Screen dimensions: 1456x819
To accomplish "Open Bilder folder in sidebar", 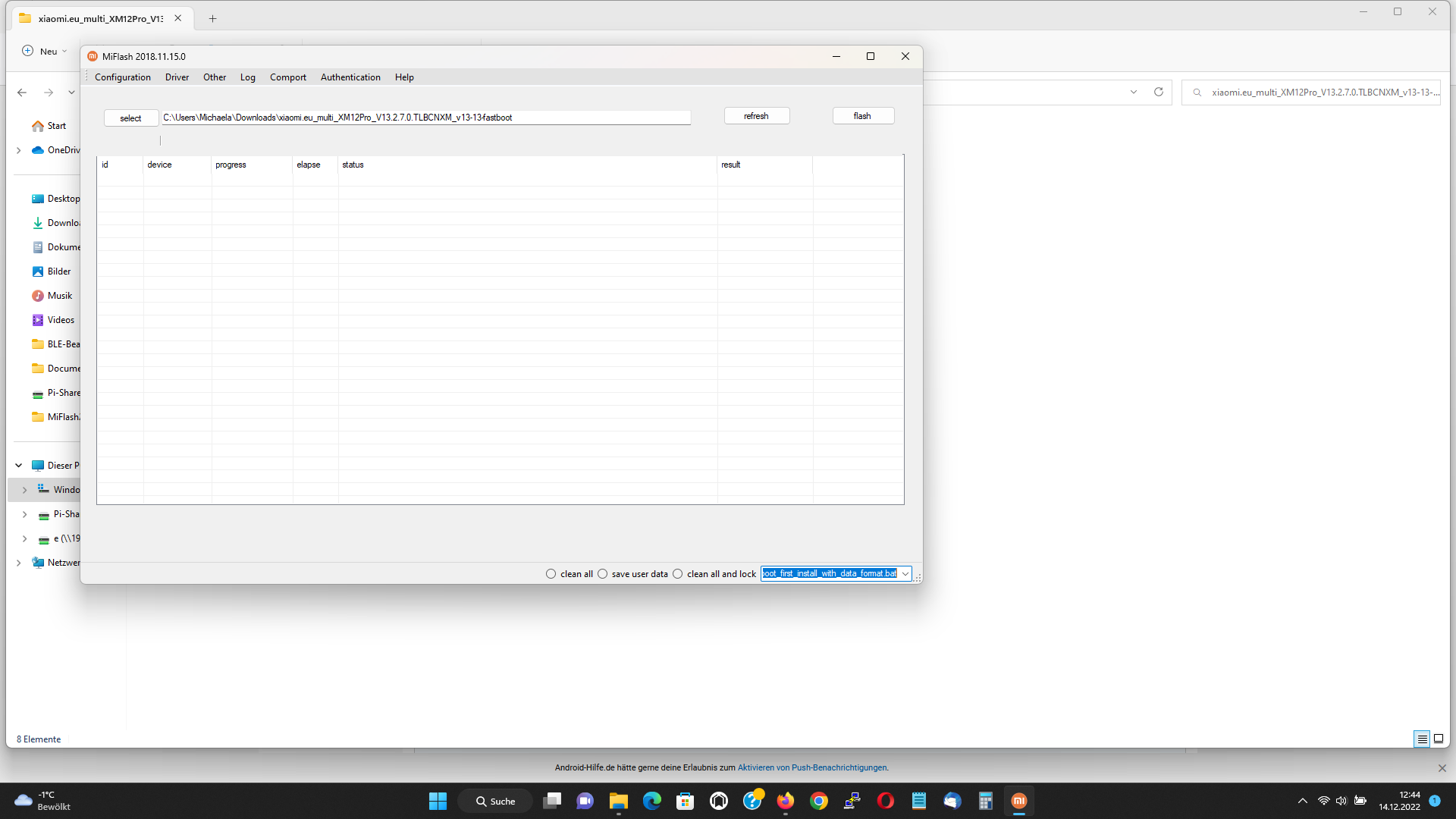I will click(52, 271).
